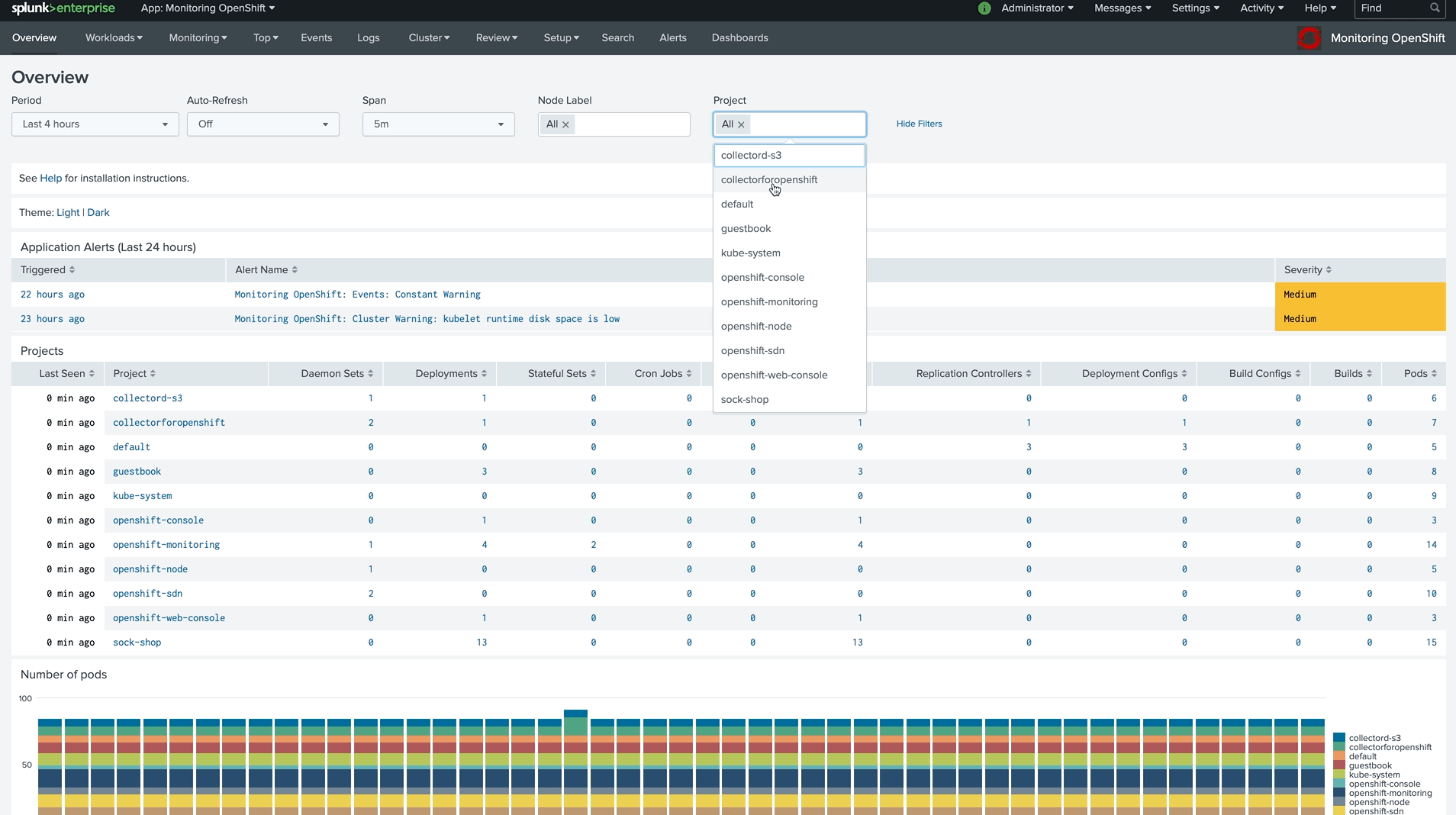Open the Monitoring navigation menu

pos(198,38)
